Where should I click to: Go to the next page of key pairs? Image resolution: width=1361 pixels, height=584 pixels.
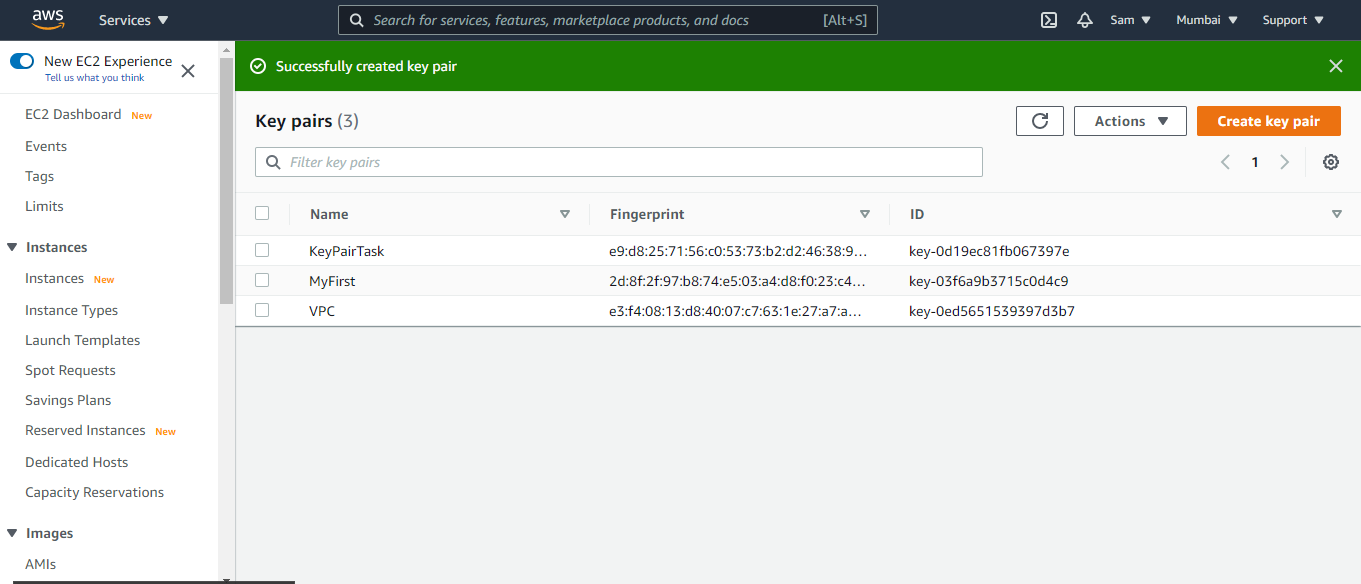(1285, 161)
